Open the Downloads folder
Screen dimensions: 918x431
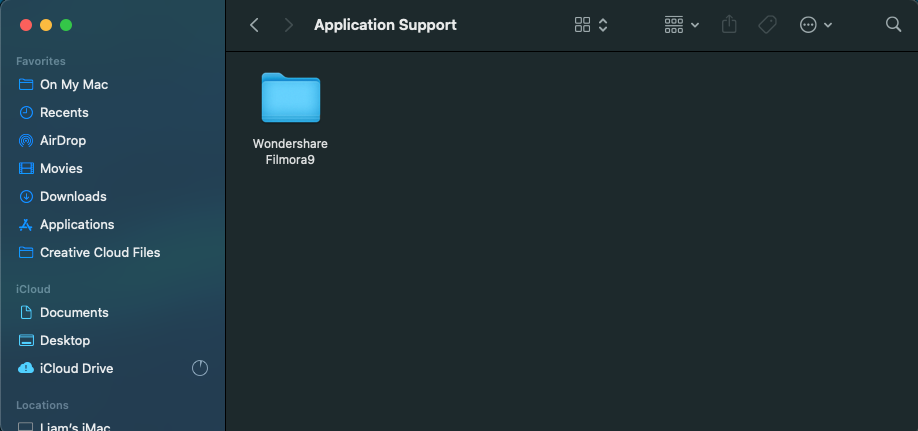(72, 197)
